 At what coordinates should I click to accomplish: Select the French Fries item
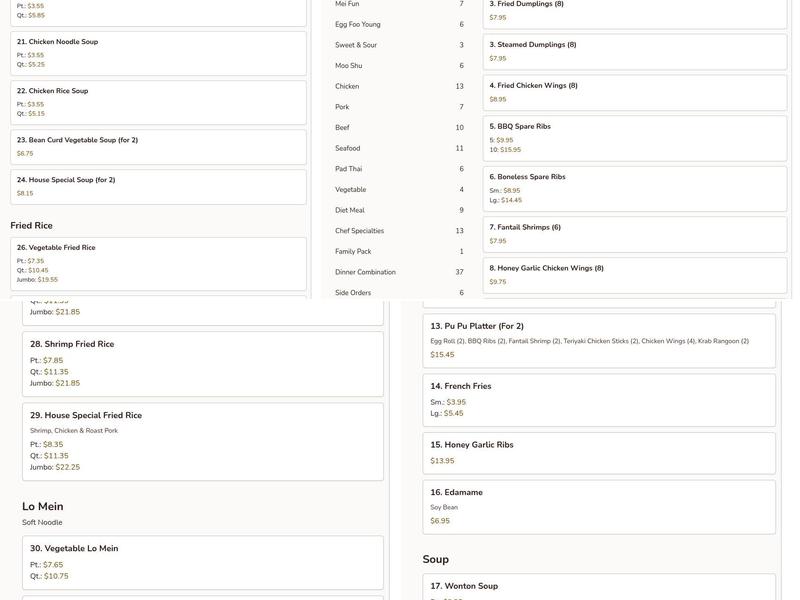click(x=598, y=399)
